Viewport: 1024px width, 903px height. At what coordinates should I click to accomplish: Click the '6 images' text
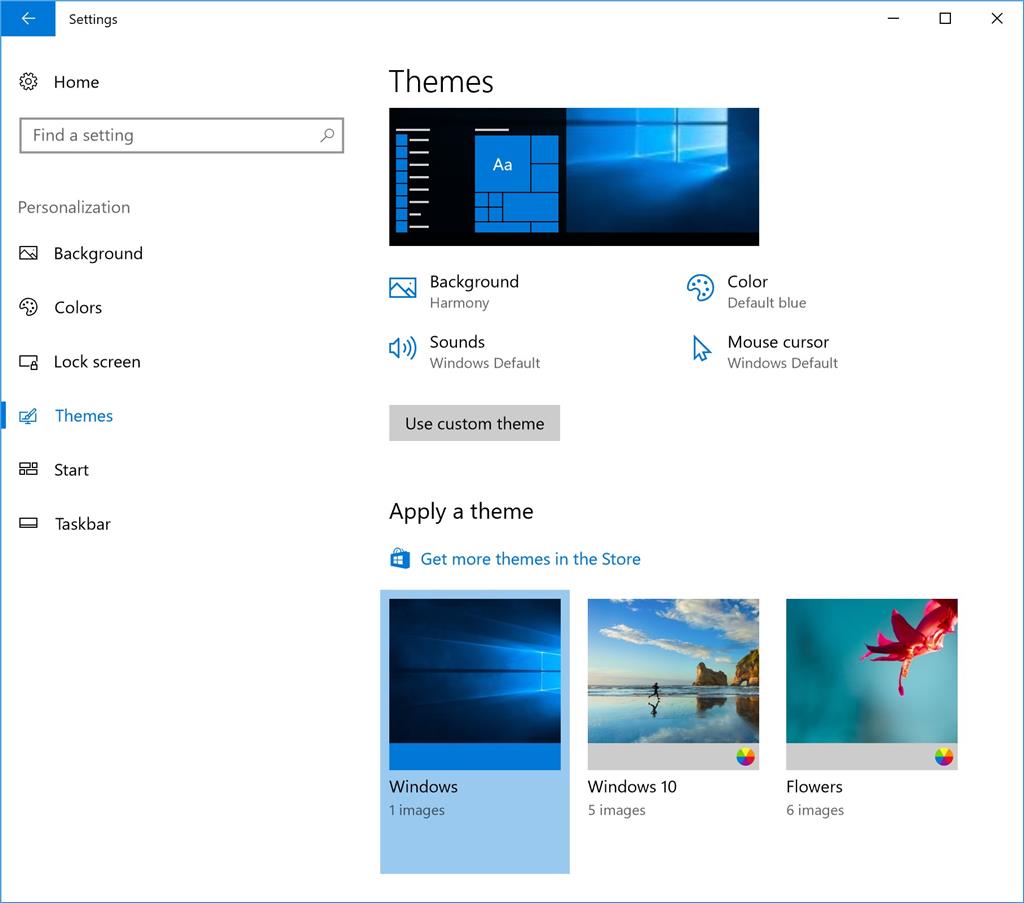pyautogui.click(x=815, y=810)
